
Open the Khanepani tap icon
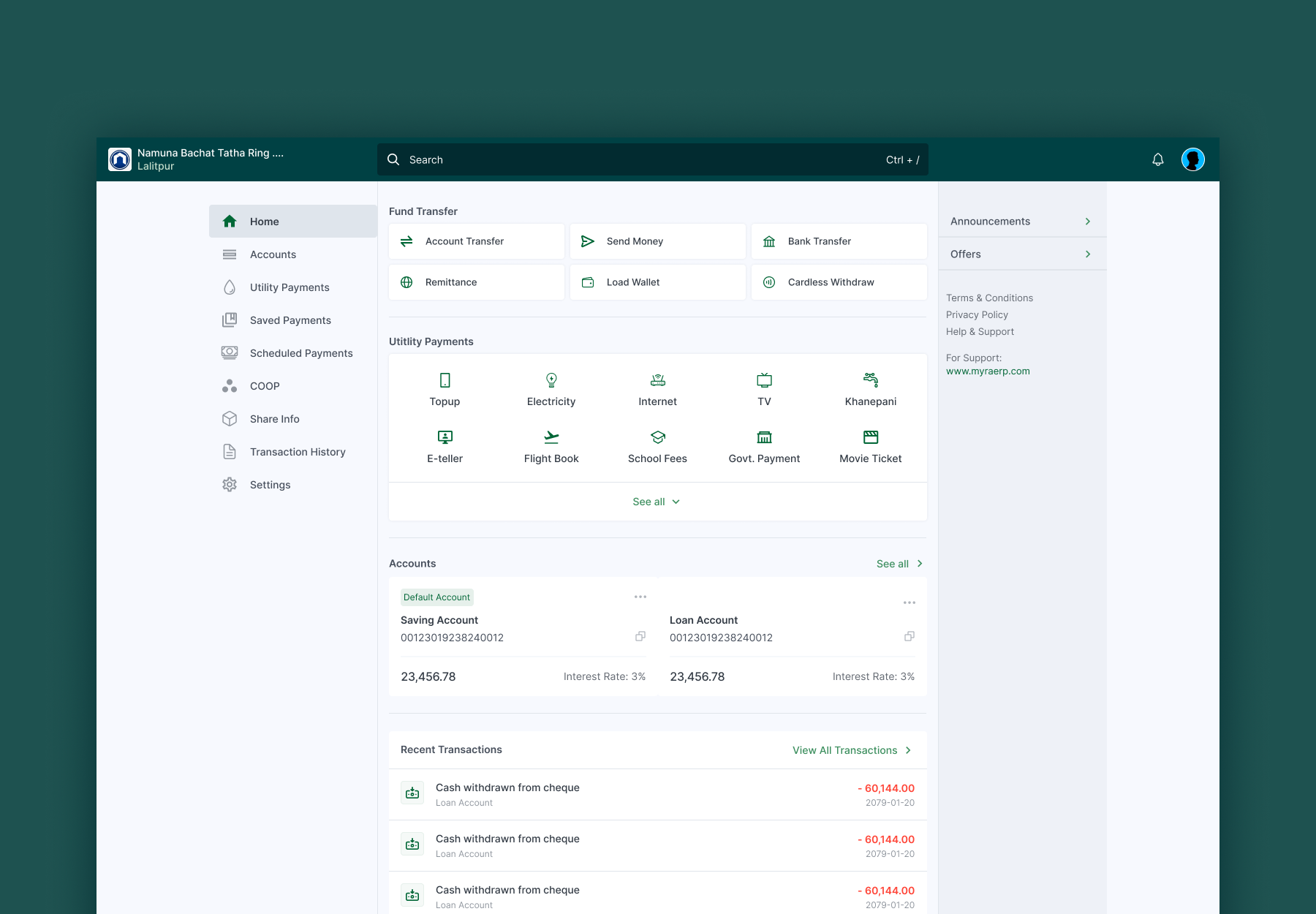coord(871,380)
